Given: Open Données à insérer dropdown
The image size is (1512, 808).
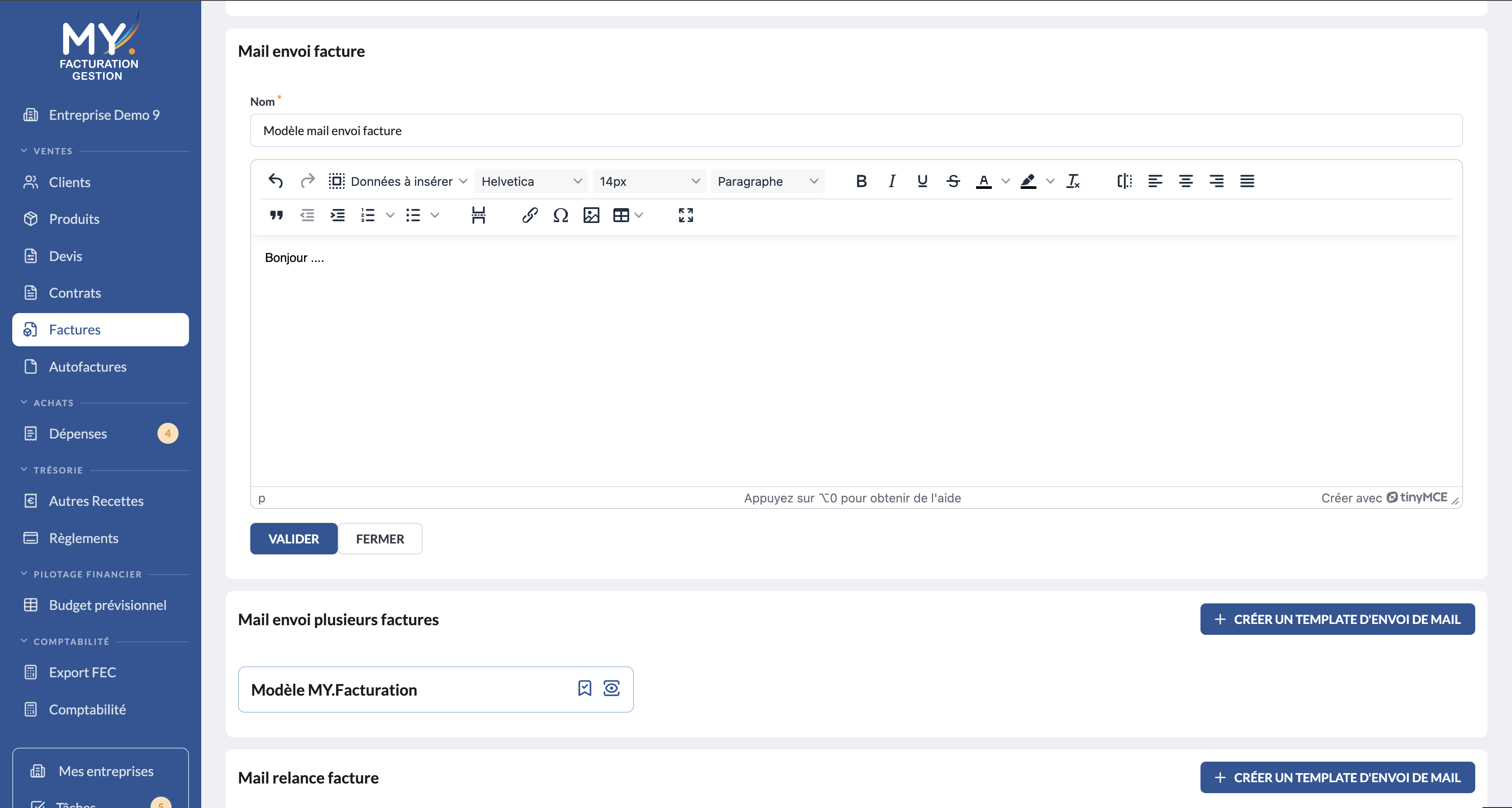Looking at the screenshot, I should click(398, 181).
